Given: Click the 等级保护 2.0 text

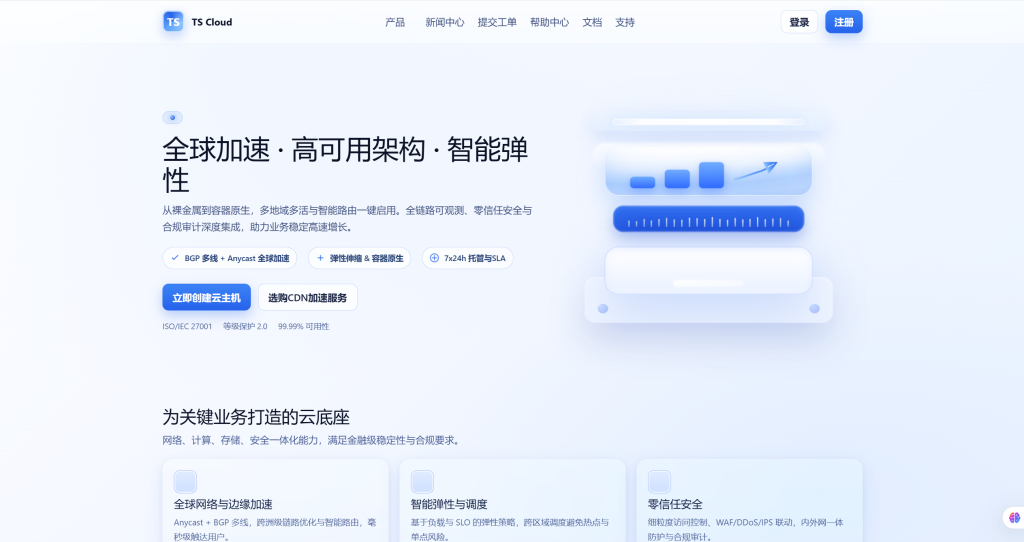Looking at the screenshot, I should (x=245, y=327).
